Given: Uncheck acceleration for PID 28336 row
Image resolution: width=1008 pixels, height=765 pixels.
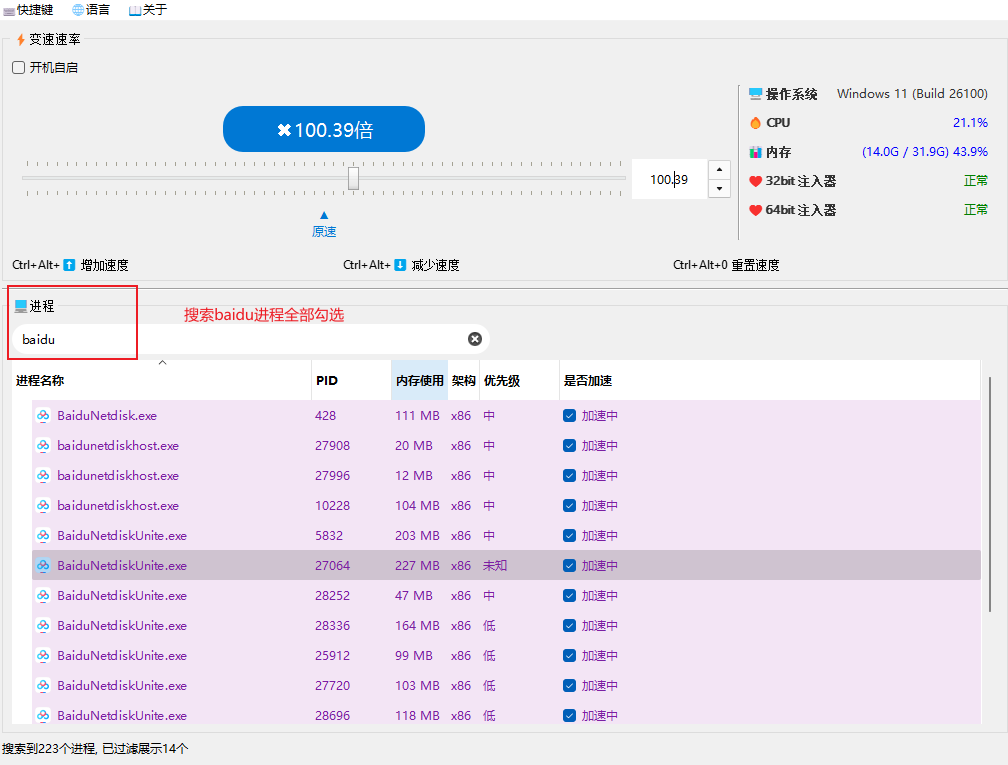Looking at the screenshot, I should (569, 626).
